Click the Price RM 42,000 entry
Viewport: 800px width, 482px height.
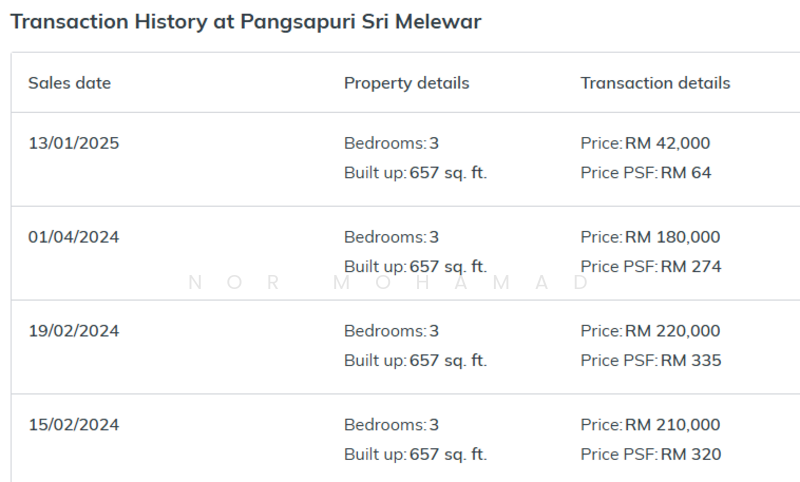[645, 143]
